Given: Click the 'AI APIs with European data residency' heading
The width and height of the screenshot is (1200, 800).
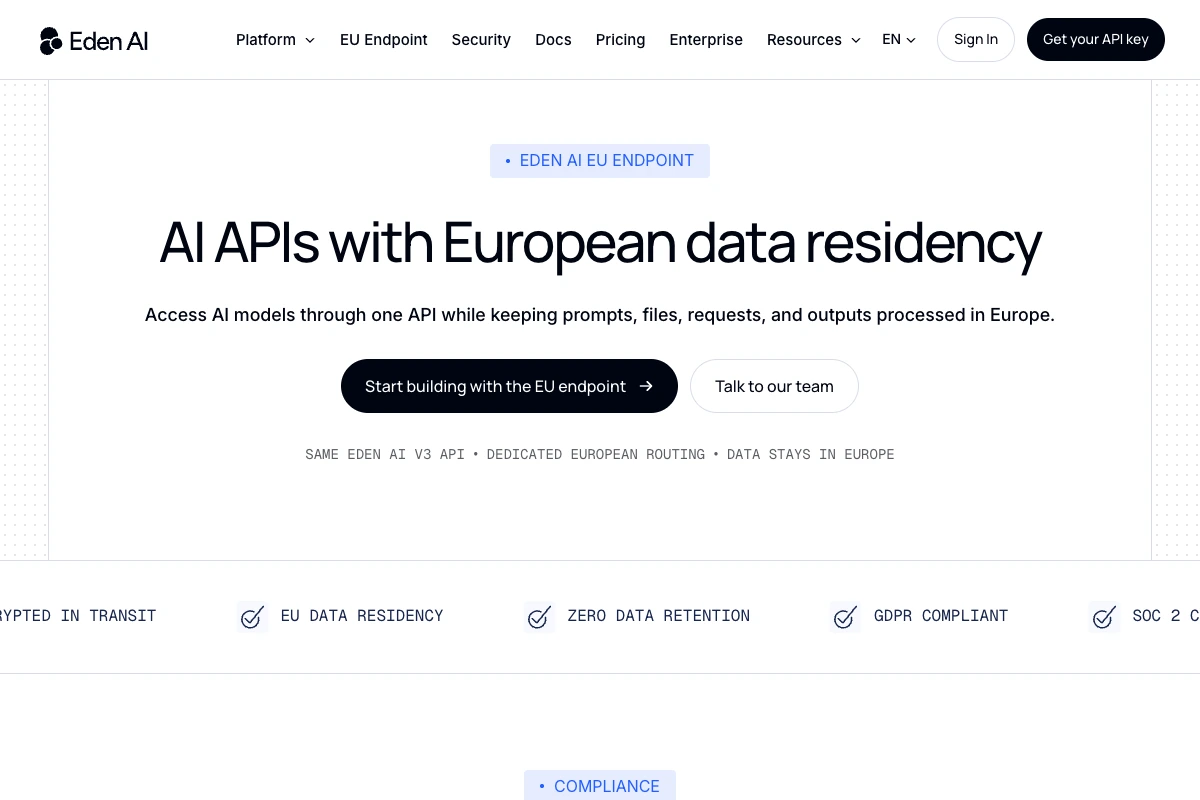Looking at the screenshot, I should (x=600, y=243).
